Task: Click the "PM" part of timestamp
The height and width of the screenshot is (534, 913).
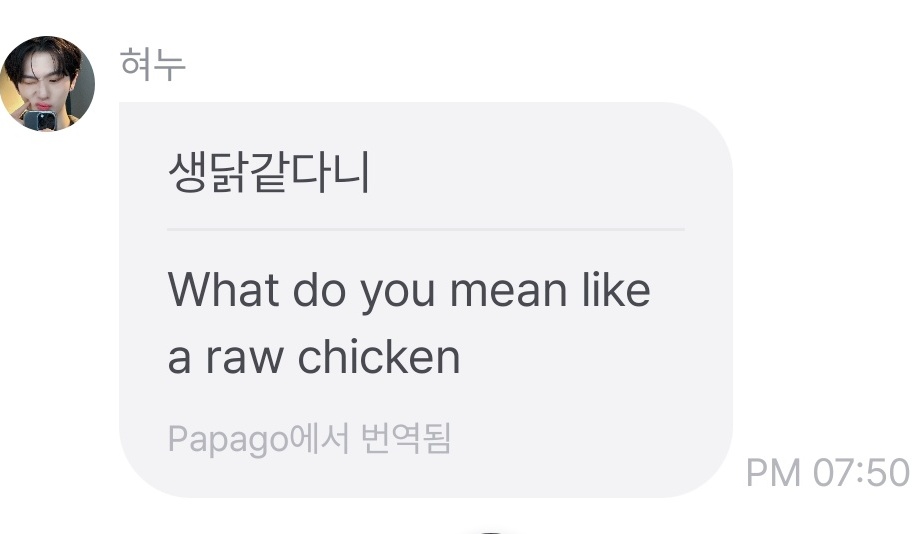Action: point(773,472)
